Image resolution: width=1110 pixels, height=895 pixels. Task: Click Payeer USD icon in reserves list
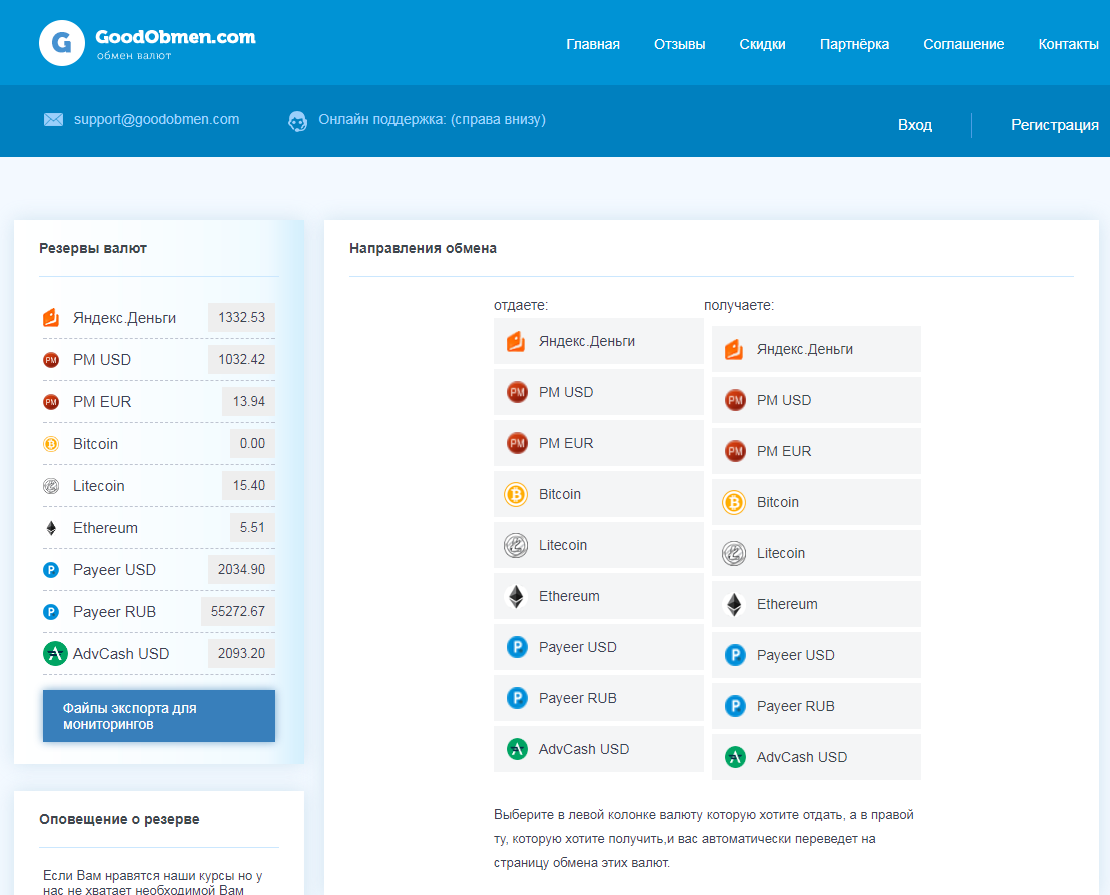(51, 570)
